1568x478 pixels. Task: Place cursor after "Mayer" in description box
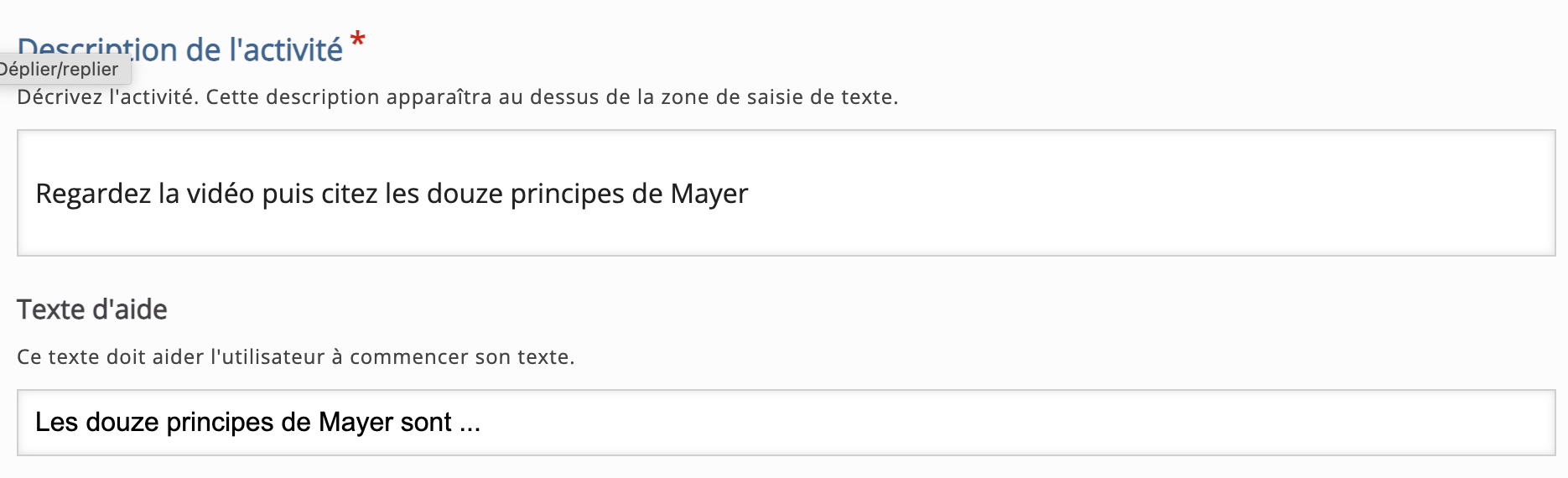point(749,194)
